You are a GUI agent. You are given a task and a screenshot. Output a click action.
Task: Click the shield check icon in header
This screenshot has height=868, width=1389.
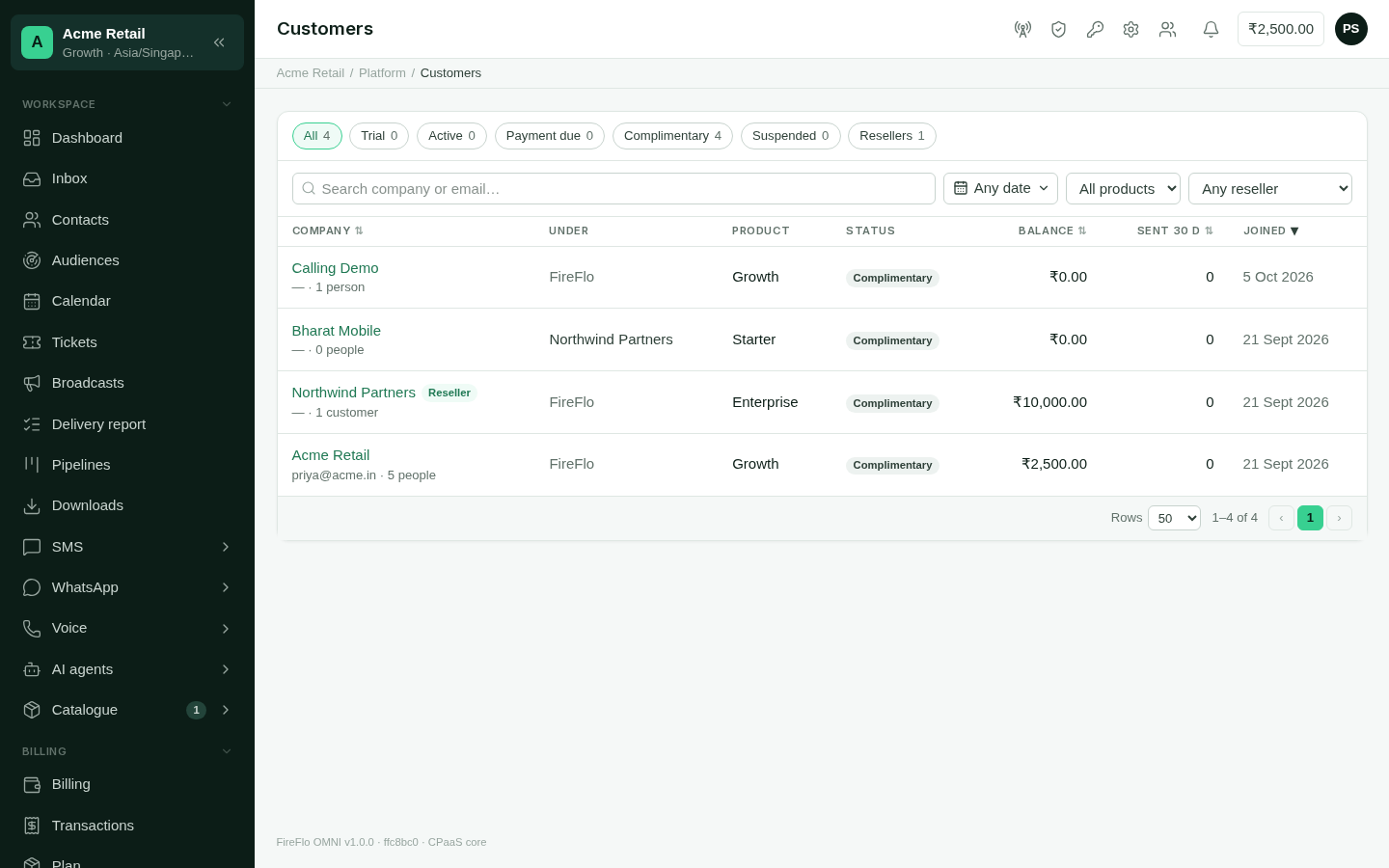1058,29
